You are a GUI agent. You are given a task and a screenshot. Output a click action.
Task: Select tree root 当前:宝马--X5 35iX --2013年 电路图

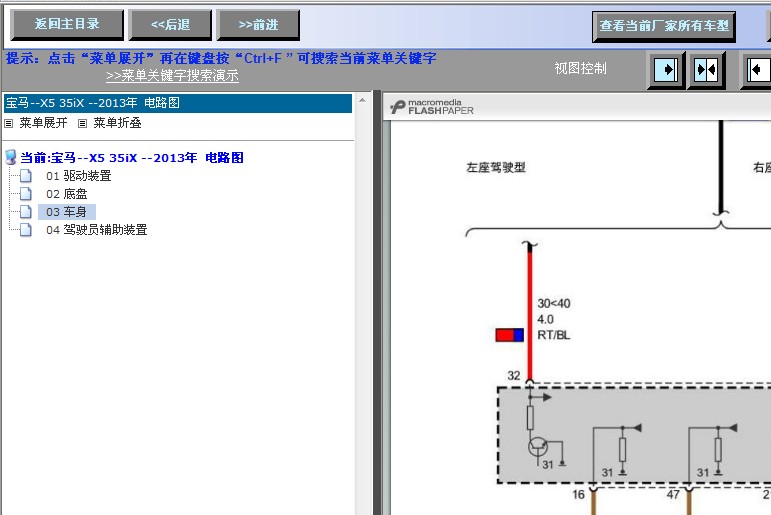click(x=132, y=158)
